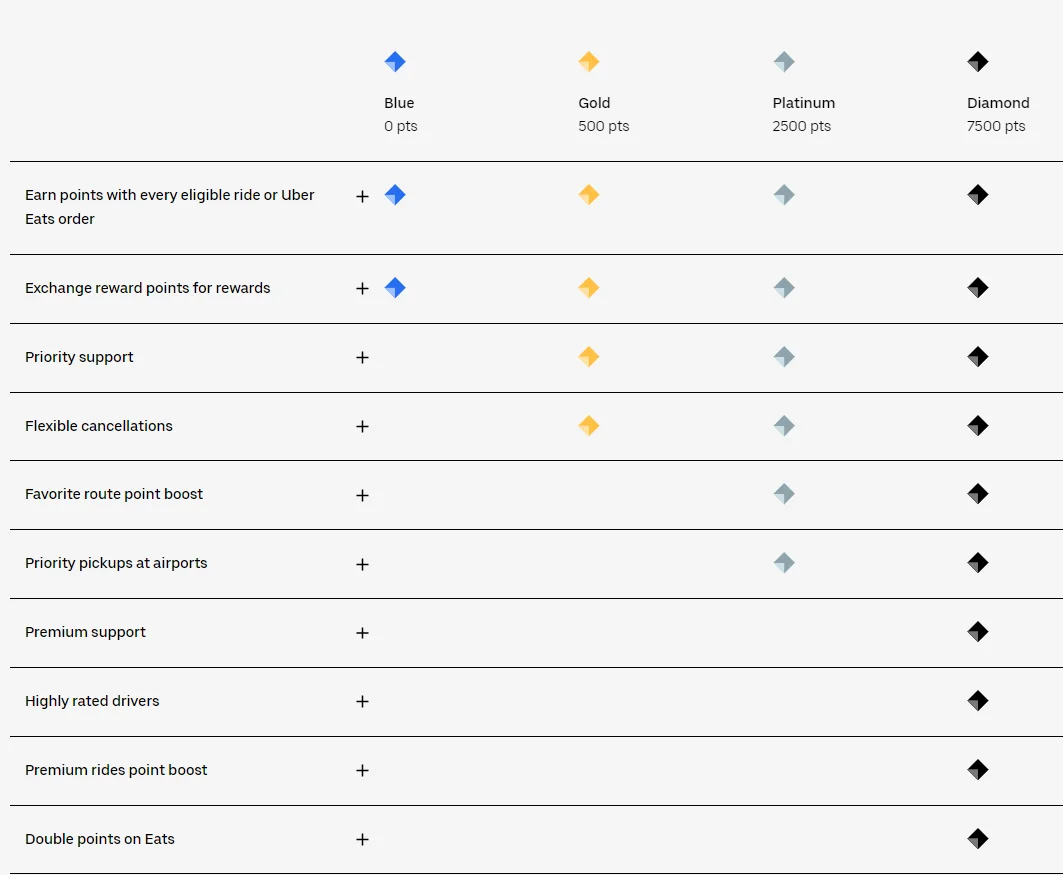Select the Gold diamond in Priority support row
Screen dimensions: 1063x875
pos(589,356)
